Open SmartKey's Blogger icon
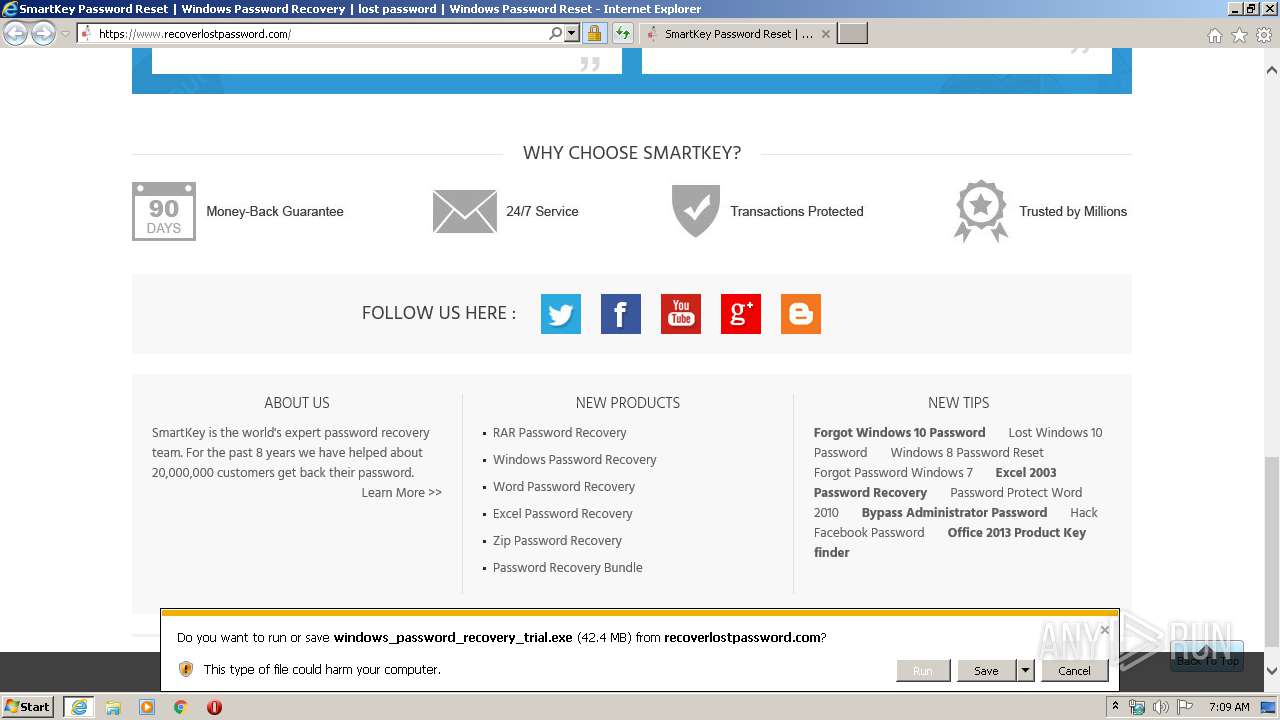Viewport: 1280px width, 720px height. tap(801, 314)
